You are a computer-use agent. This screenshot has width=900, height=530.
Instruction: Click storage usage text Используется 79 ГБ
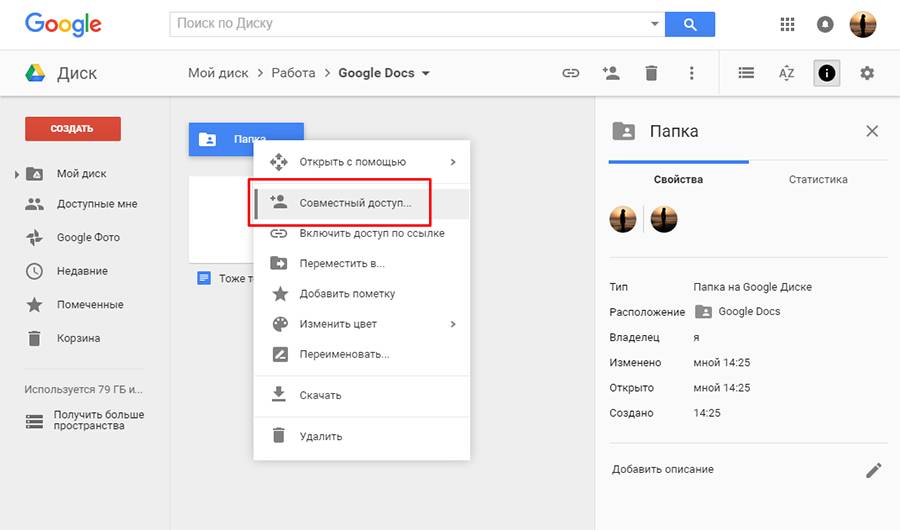pyautogui.click(x=83, y=389)
